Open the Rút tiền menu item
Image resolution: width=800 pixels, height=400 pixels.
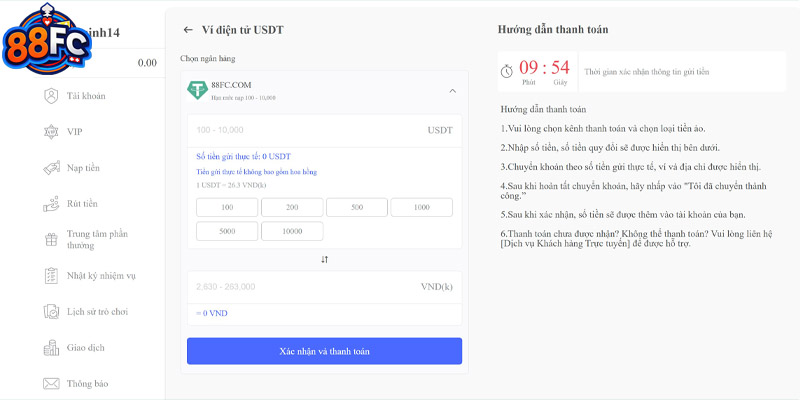(82, 204)
